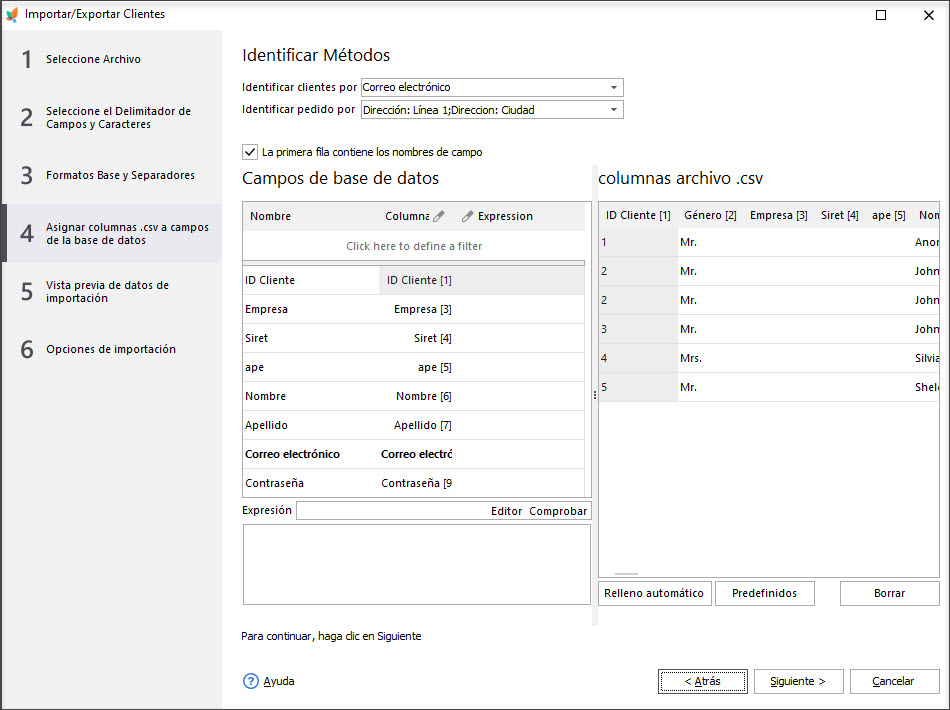Click the Siguiente button
Screen dimensions: 950x710
click(798, 681)
